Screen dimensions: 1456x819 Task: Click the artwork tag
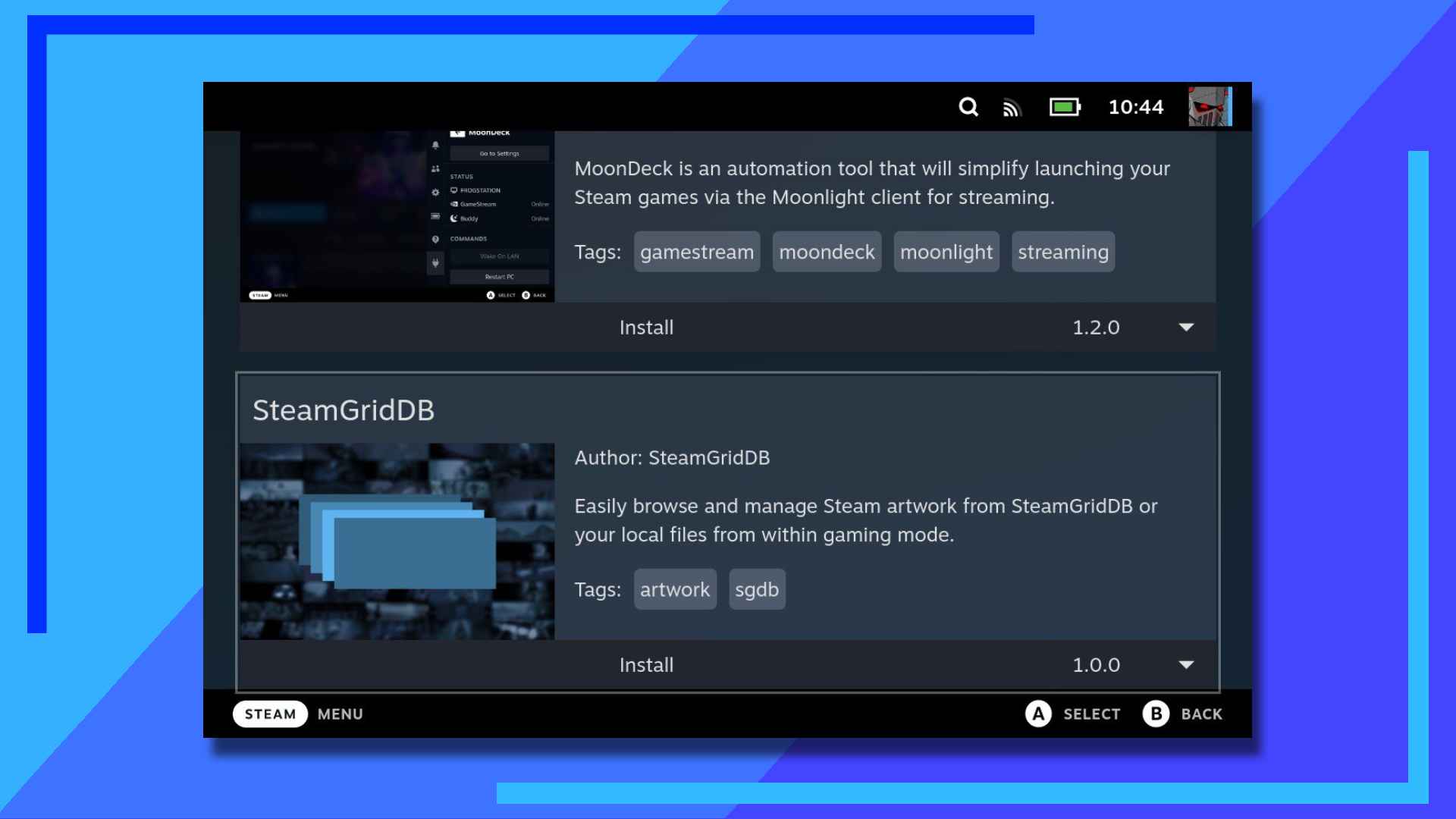pyautogui.click(x=675, y=589)
